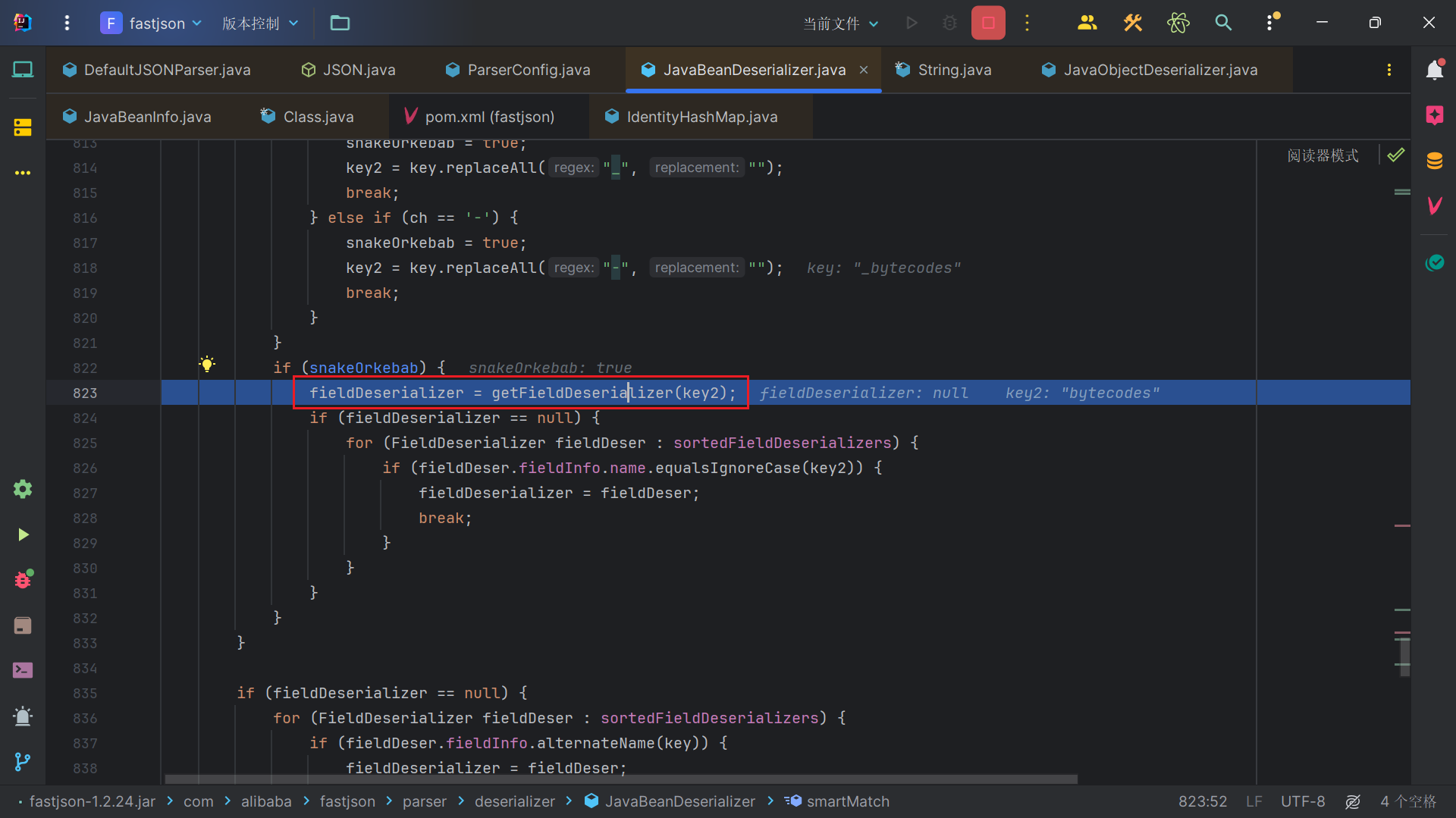Image resolution: width=1456 pixels, height=818 pixels.
Task: Click inline hint key2: "bytecodes"
Action: tap(1082, 393)
